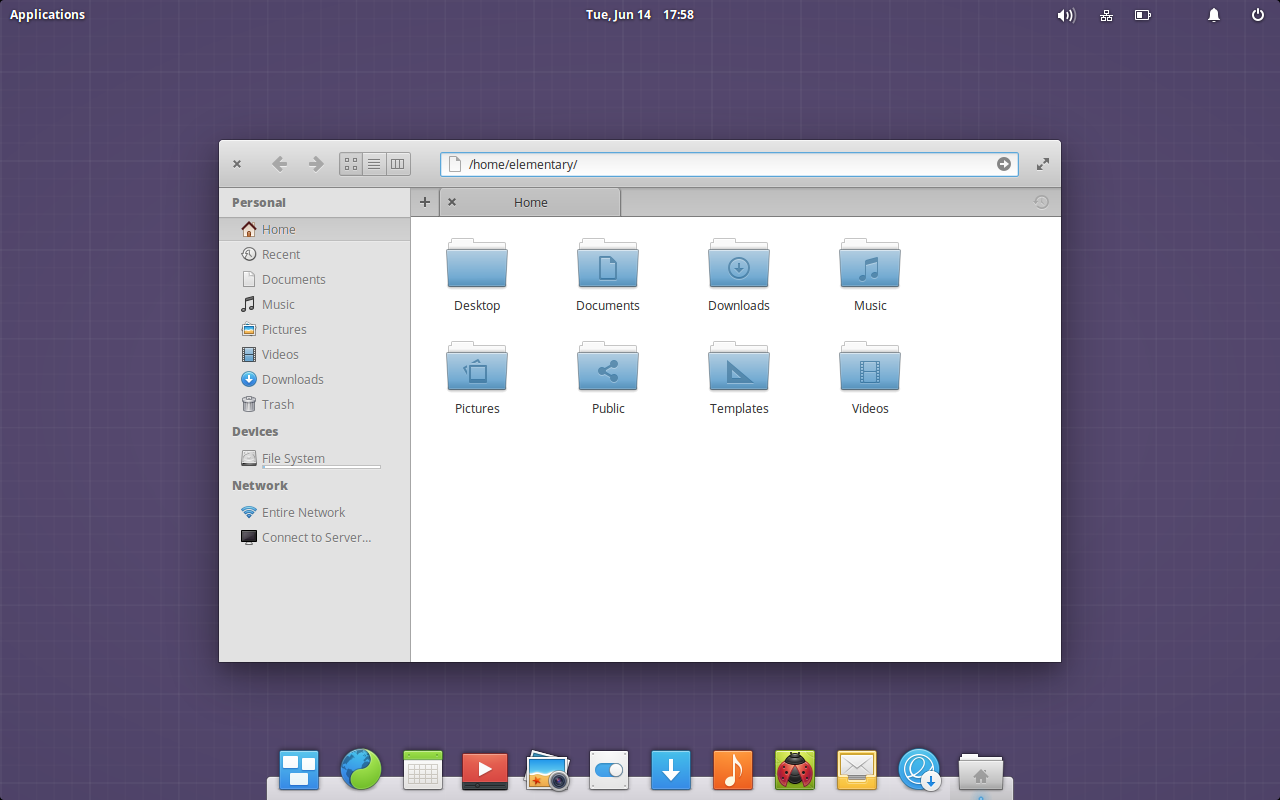Select the Home tab

530,201
